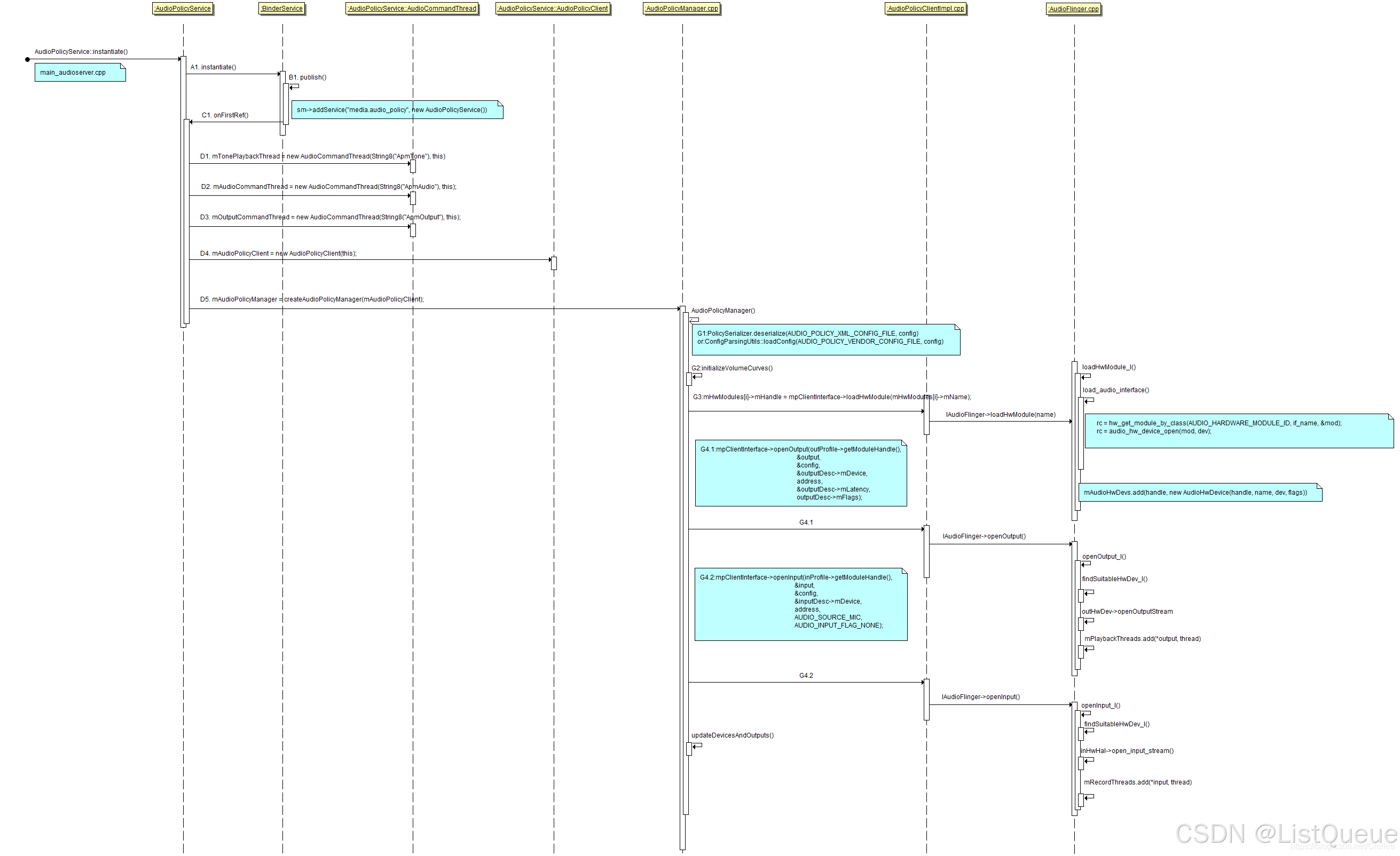
Task: Click the IAudioFlinger->openOutput() message label
Action: (984, 536)
